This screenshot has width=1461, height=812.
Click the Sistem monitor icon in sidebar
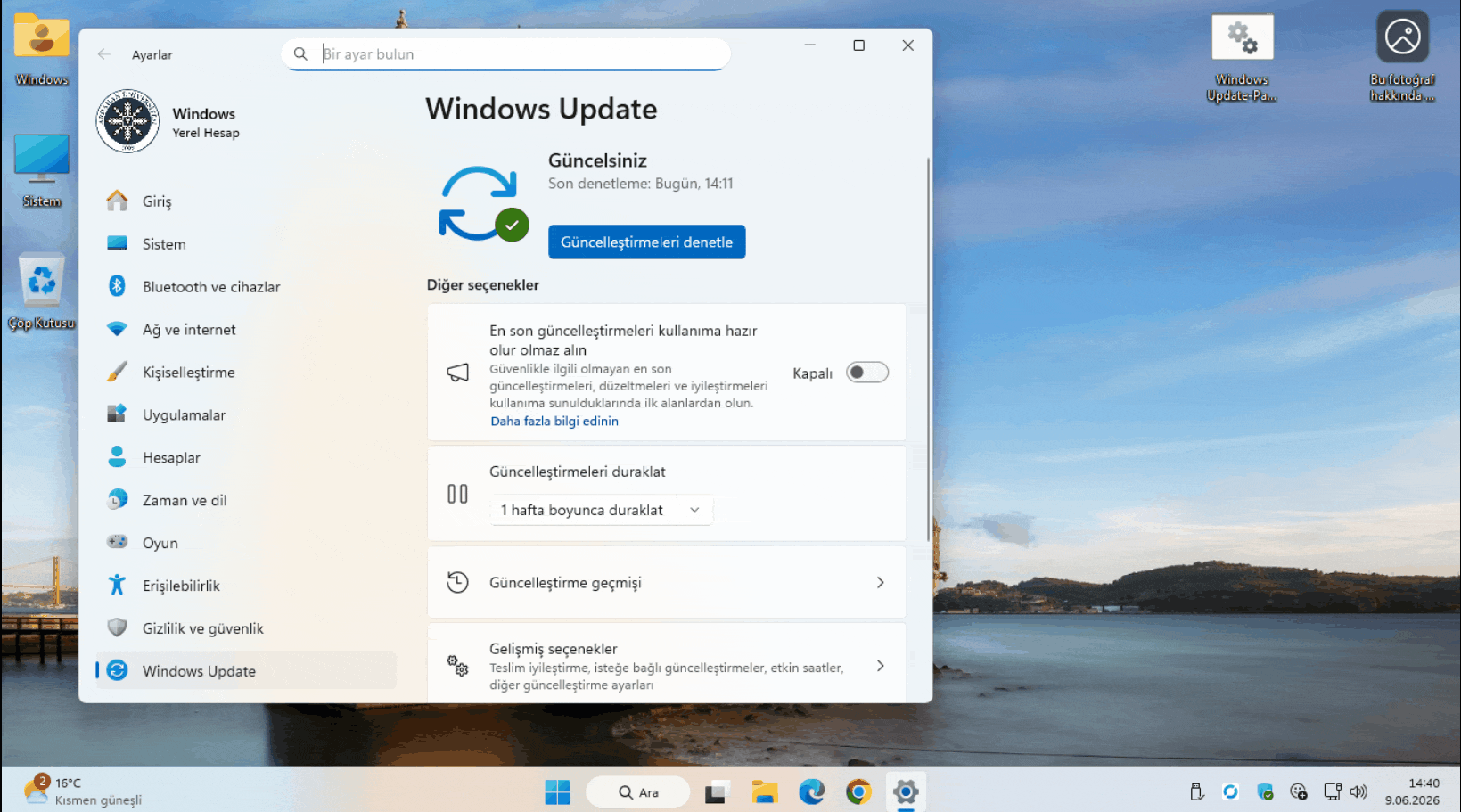[117, 243]
